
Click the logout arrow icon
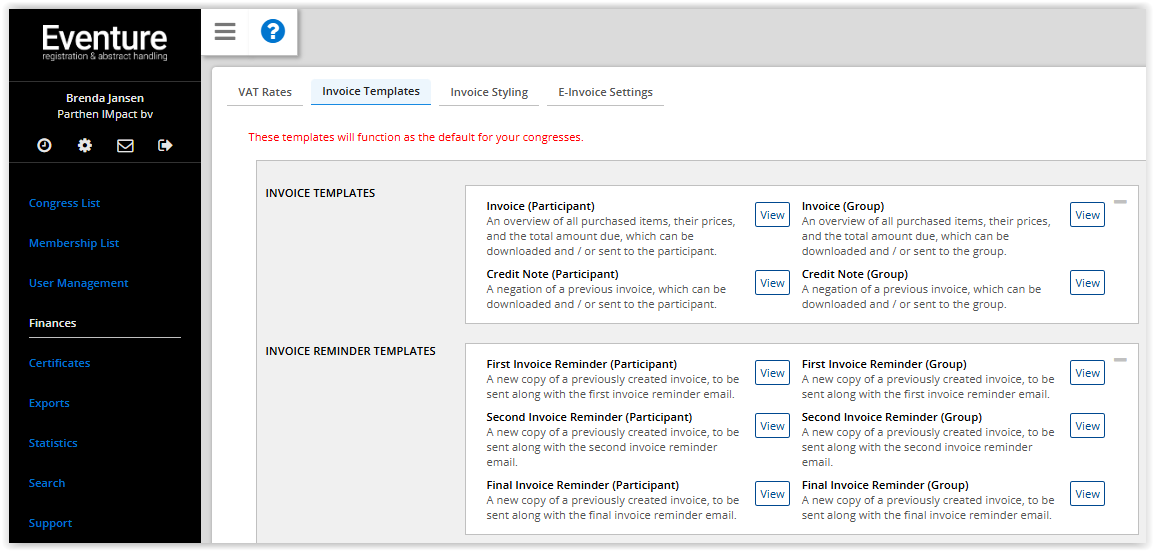(165, 145)
